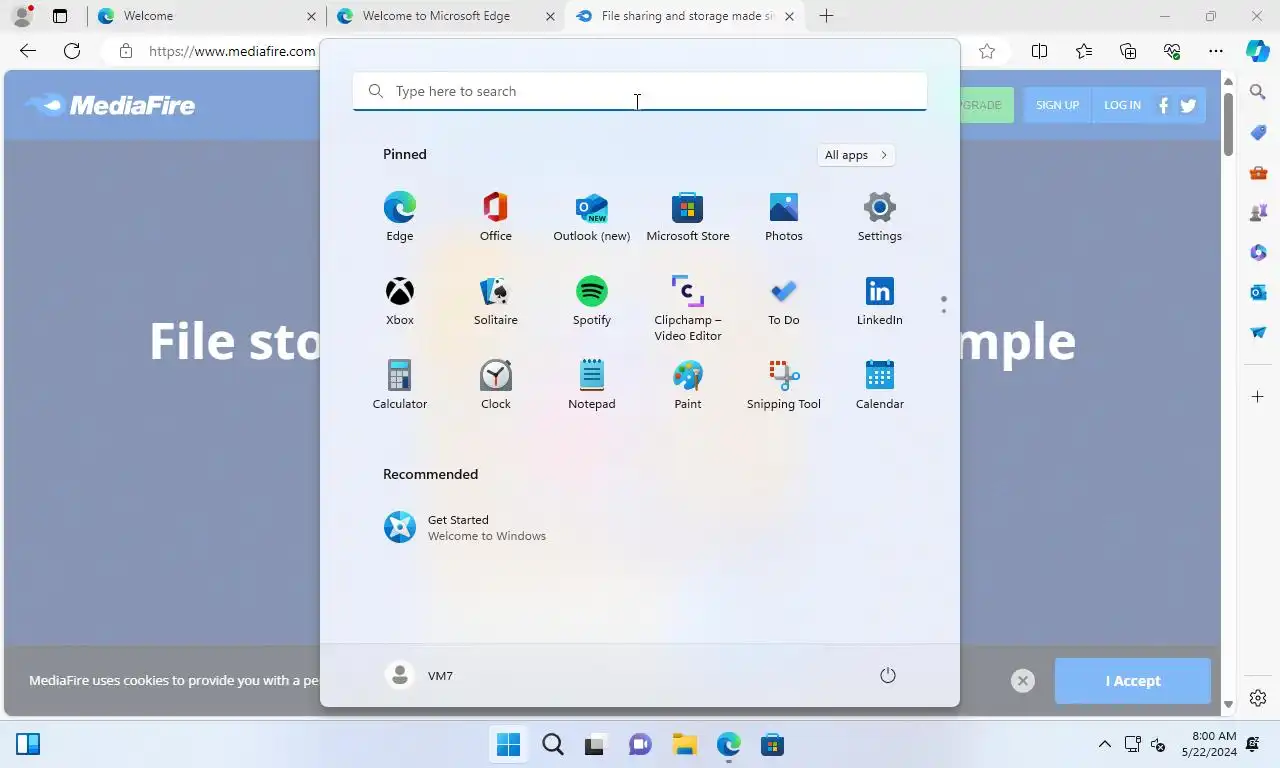Open the Clock app
This screenshot has height=768, width=1280.
[496, 384]
